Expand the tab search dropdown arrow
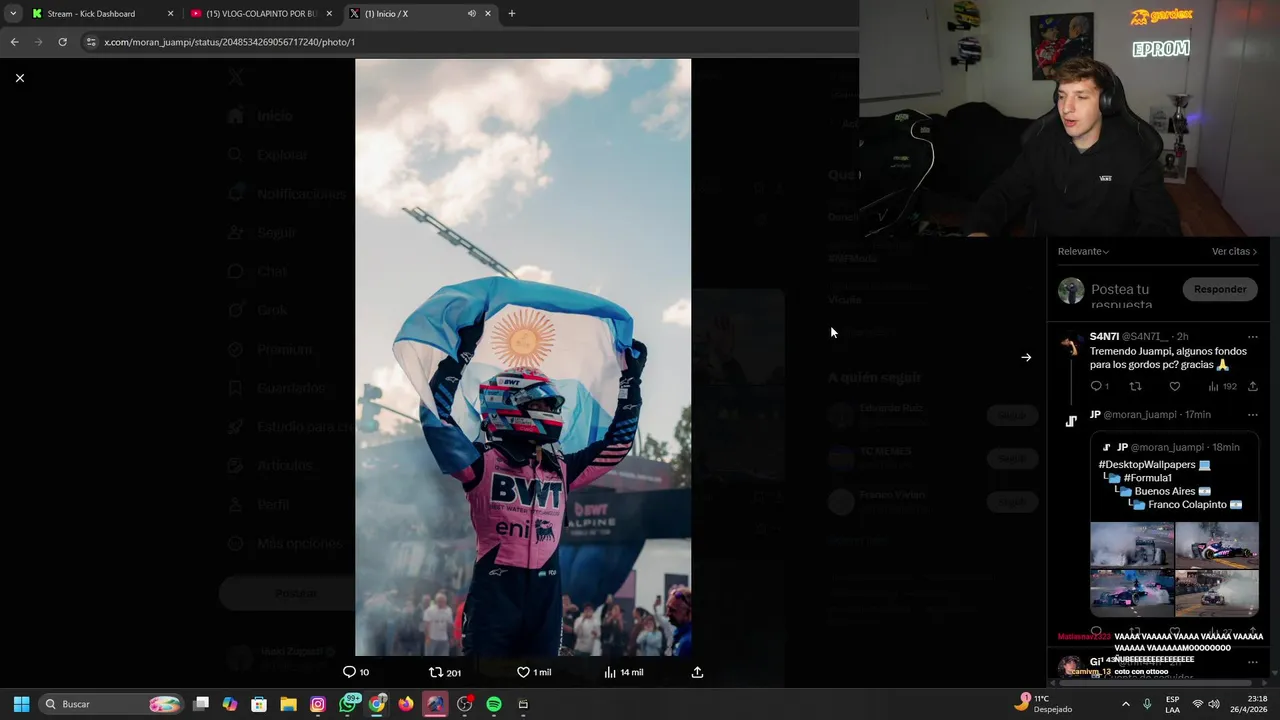The width and height of the screenshot is (1280, 720). 13,14
